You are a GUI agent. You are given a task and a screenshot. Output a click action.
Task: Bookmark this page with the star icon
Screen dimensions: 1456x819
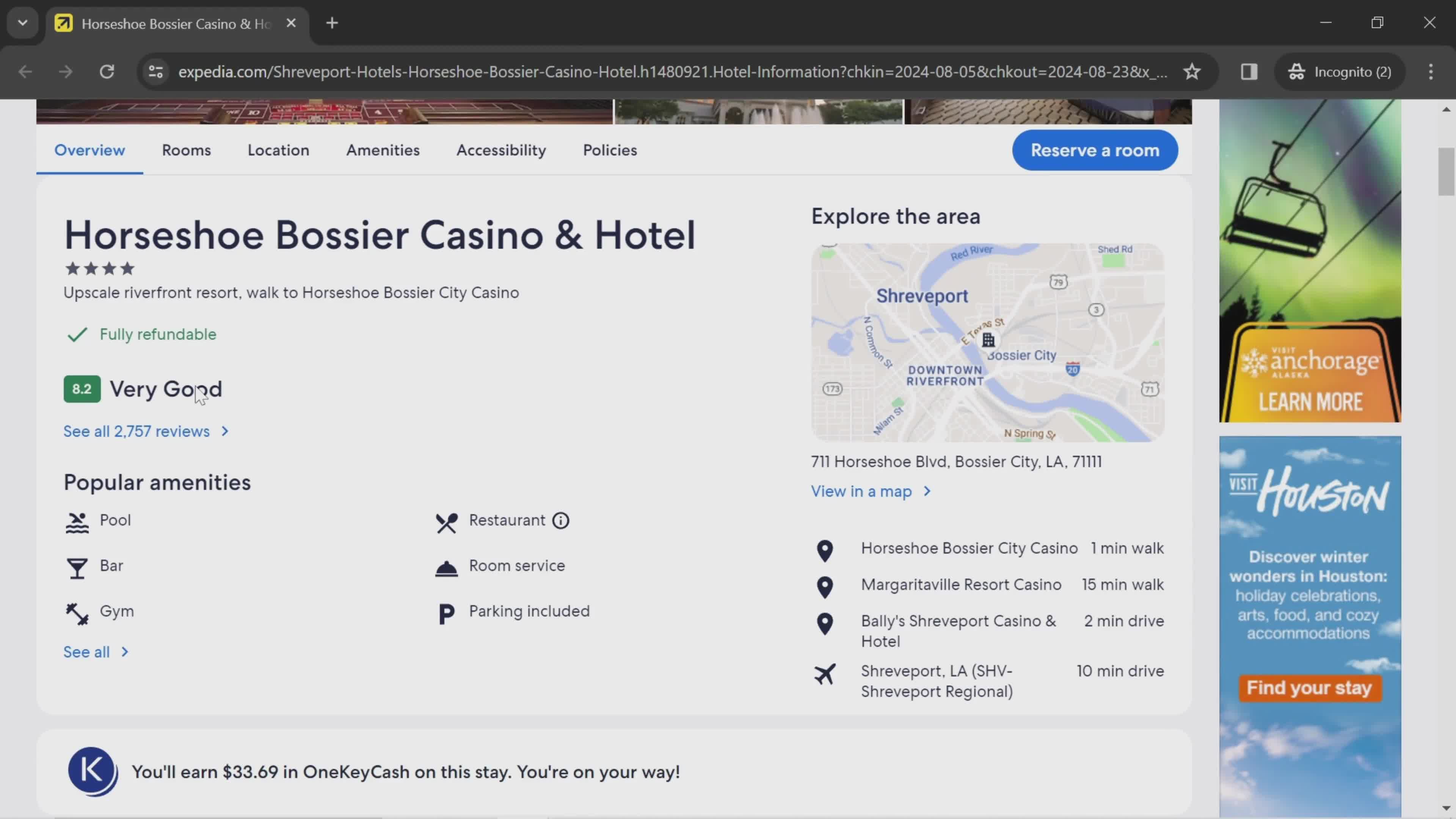click(x=1191, y=72)
